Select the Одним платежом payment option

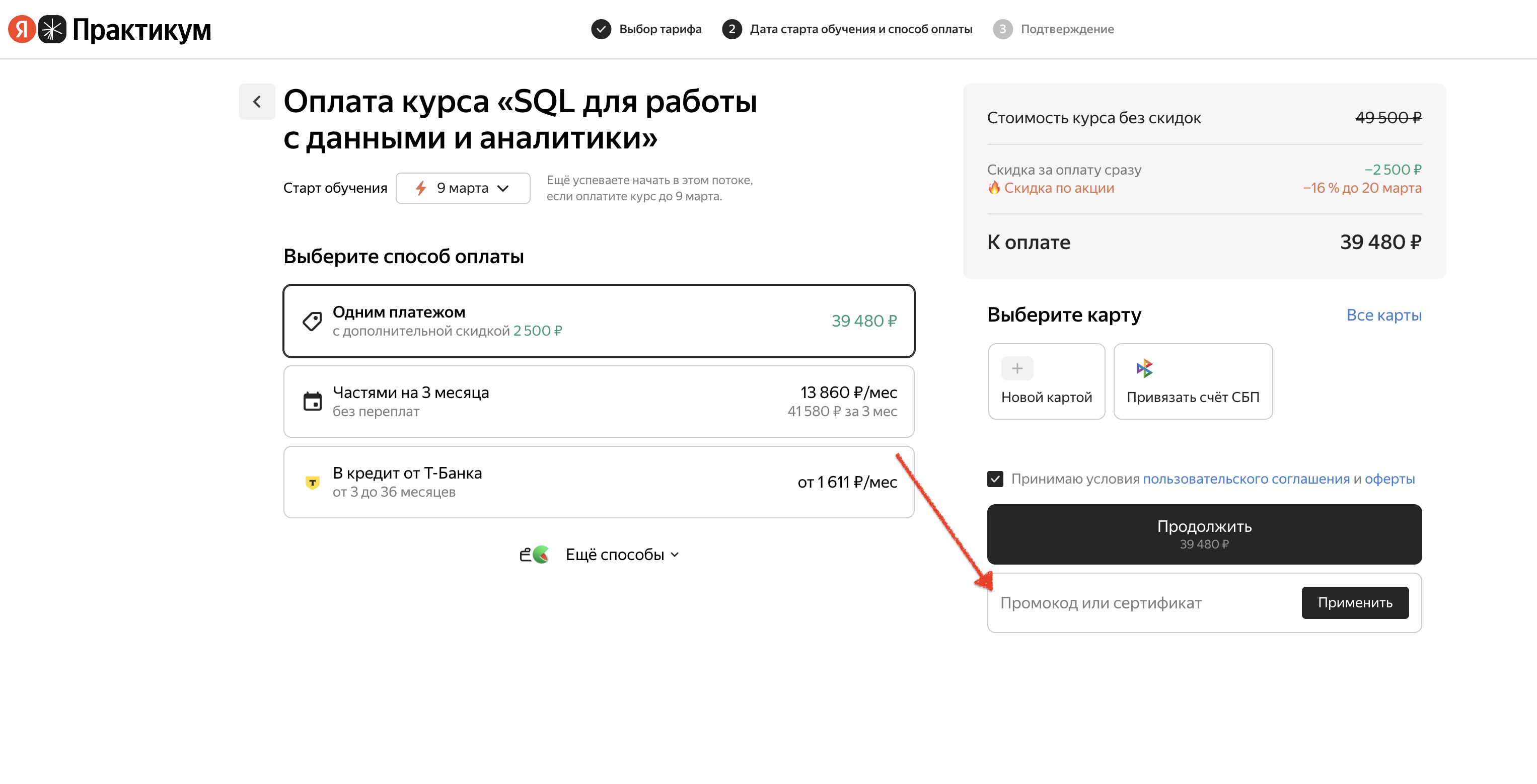tap(599, 322)
